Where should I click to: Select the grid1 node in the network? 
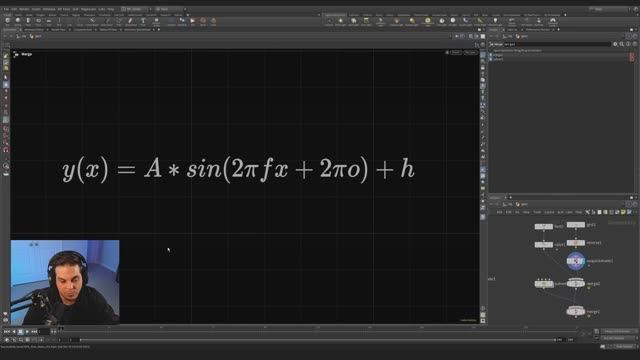[576, 224]
